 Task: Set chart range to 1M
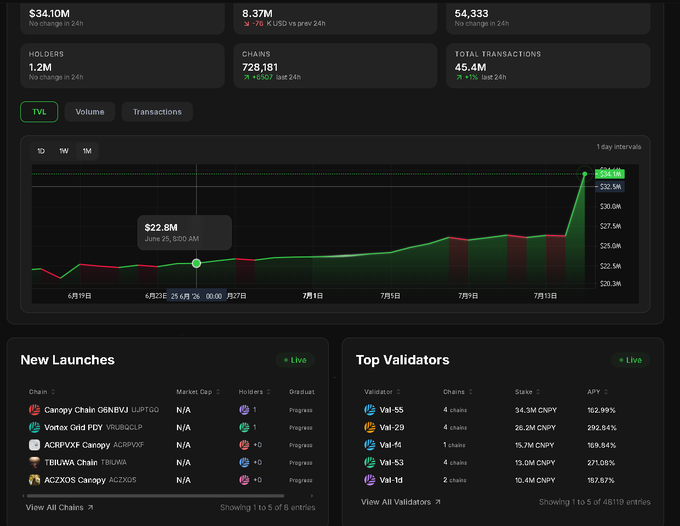click(87, 151)
